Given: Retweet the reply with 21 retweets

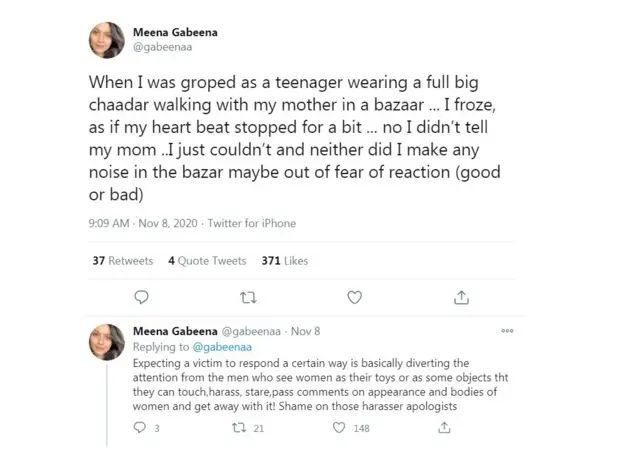Looking at the screenshot, I should point(240,429).
